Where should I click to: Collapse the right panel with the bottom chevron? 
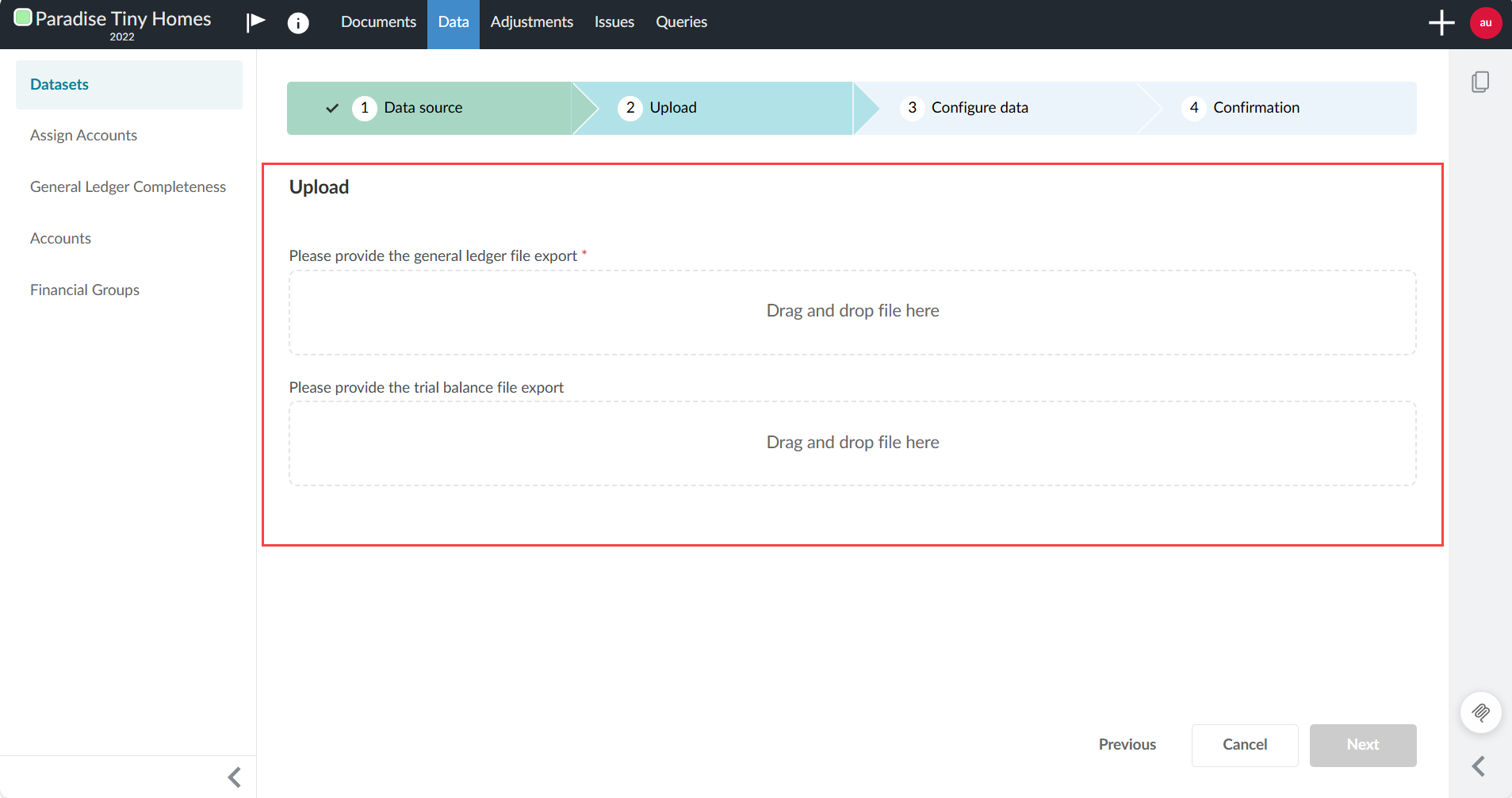1479,765
